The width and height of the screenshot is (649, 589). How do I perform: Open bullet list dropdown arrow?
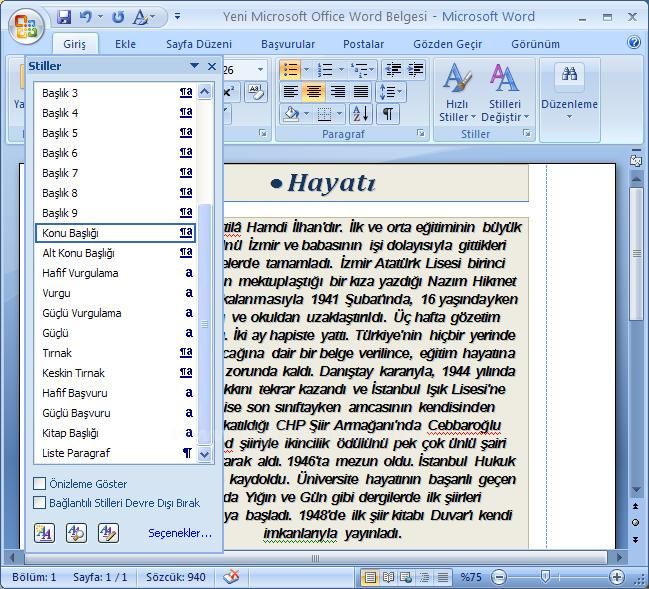[307, 70]
